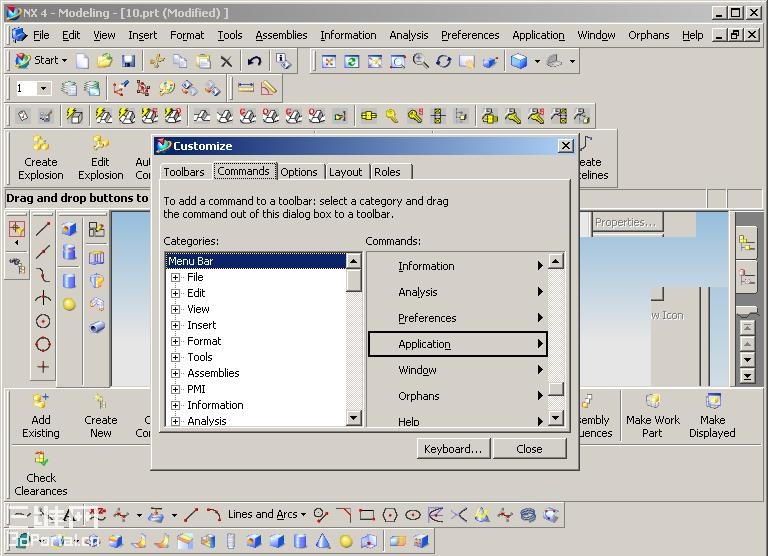The image size is (768, 556).
Task: Click the Window command in Commands list
Action: (x=457, y=370)
